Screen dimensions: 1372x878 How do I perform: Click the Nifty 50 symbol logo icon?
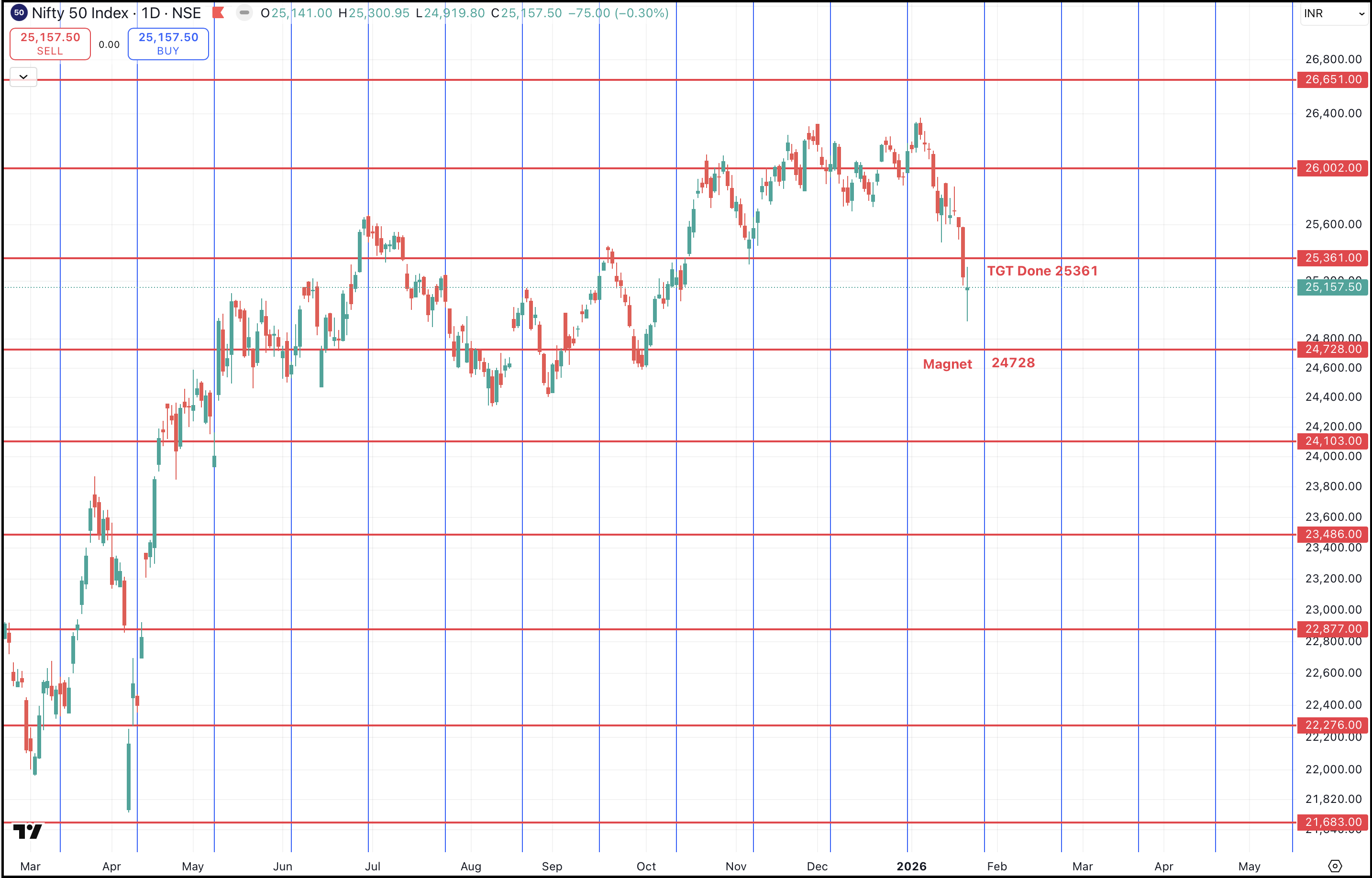click(x=20, y=12)
